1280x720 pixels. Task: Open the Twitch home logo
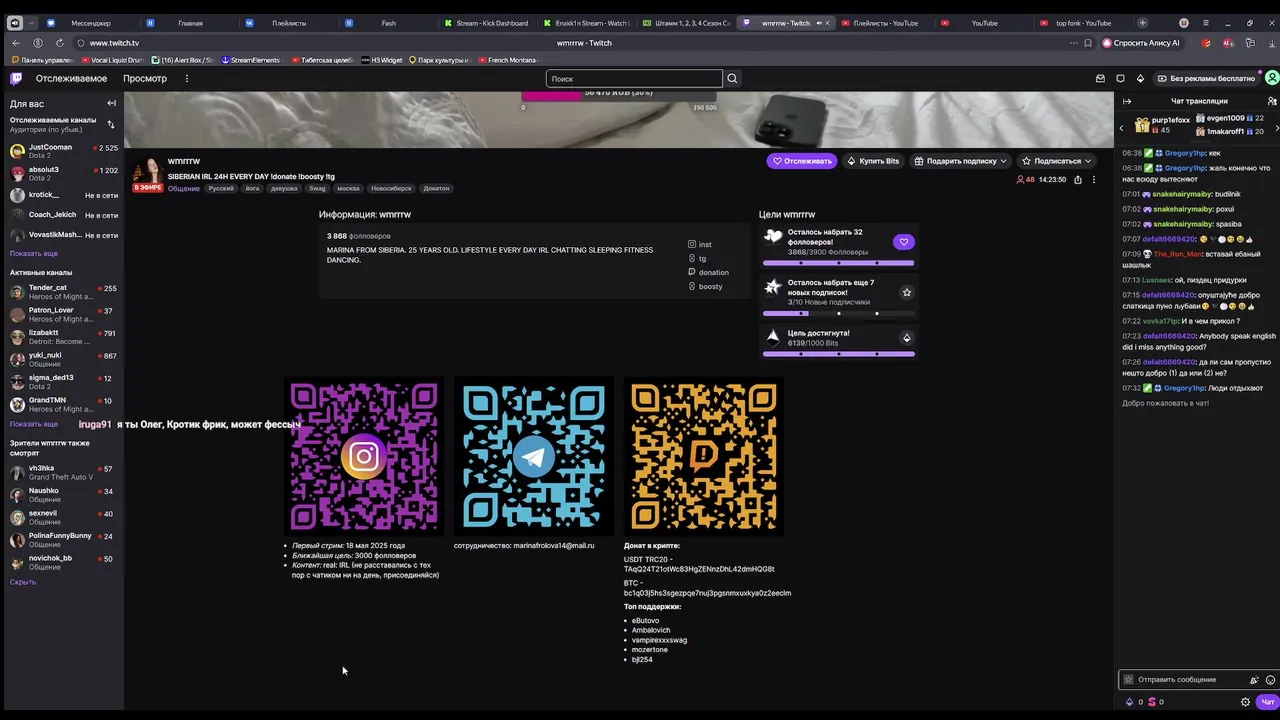[x=16, y=78]
